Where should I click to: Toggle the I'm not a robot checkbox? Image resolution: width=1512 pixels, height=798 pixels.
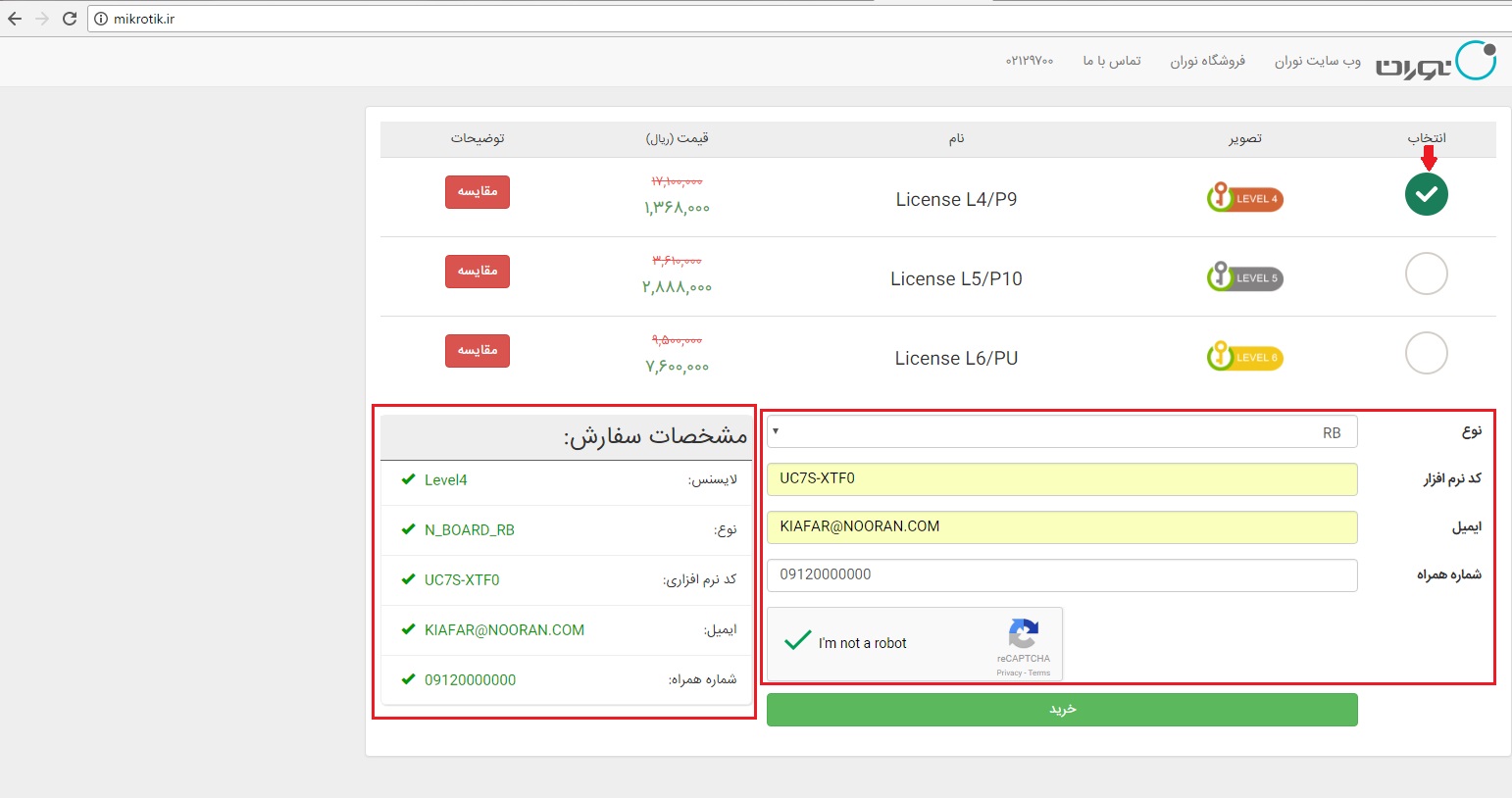[798, 641]
